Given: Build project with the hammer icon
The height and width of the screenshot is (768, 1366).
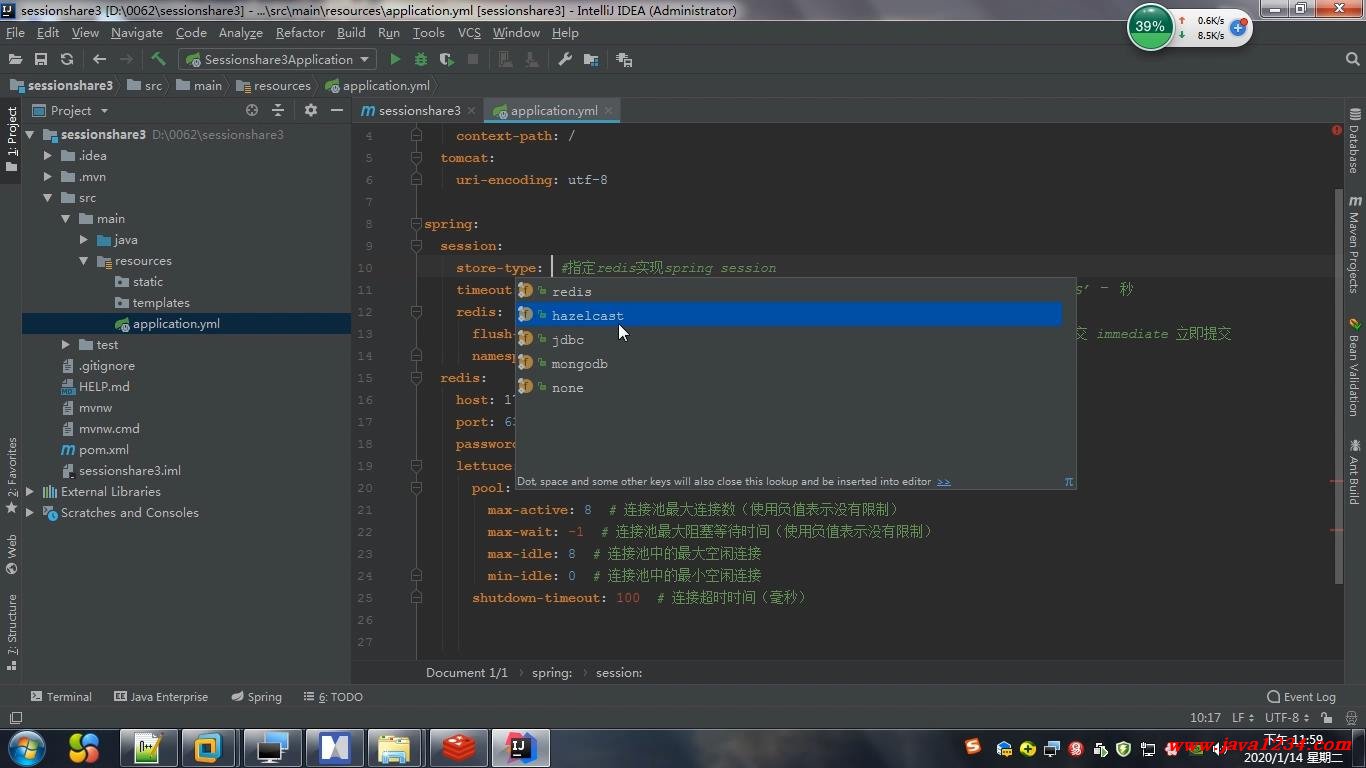Looking at the screenshot, I should click(x=158, y=59).
